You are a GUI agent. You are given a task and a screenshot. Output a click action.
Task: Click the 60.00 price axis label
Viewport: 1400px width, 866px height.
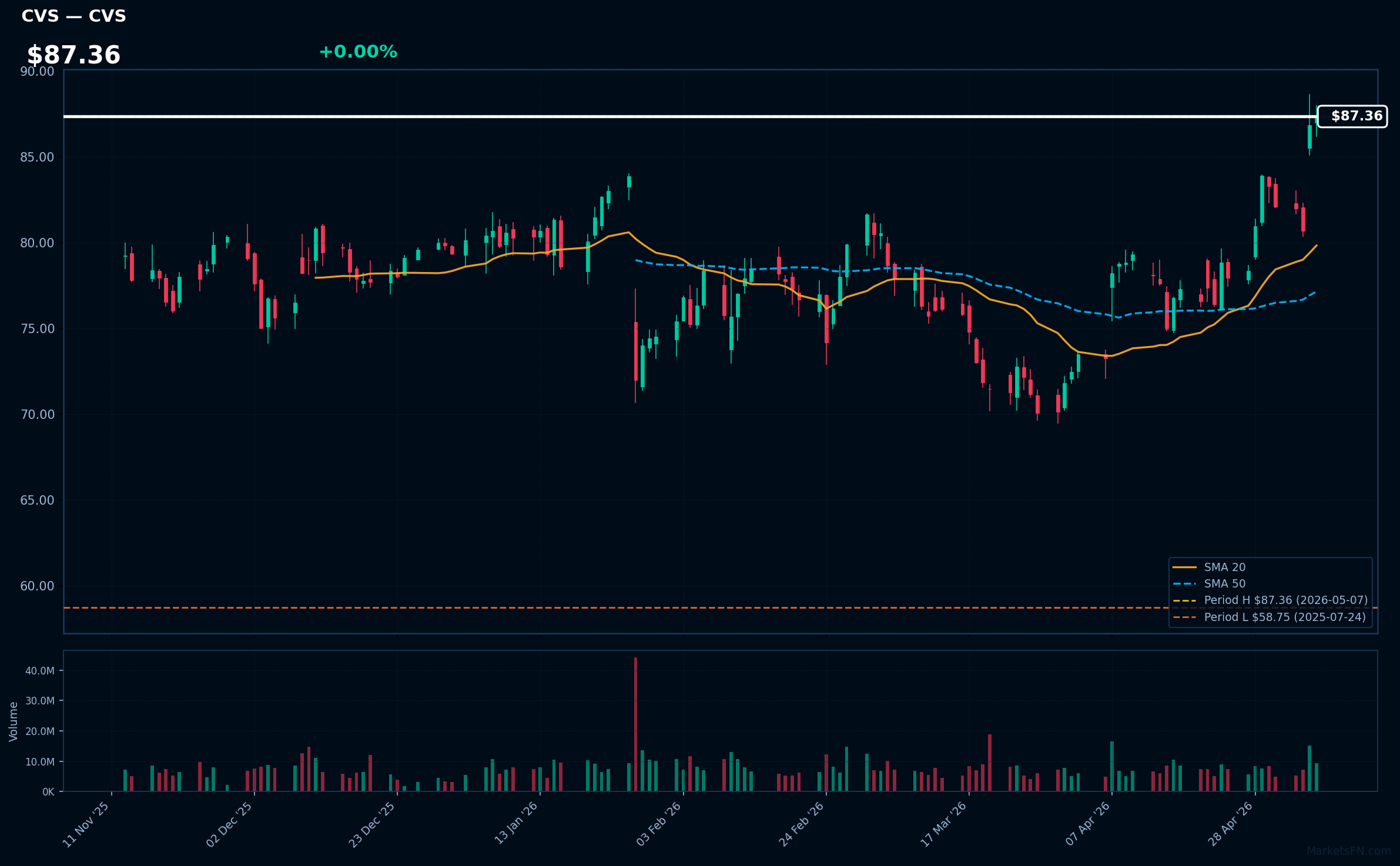tap(37, 586)
